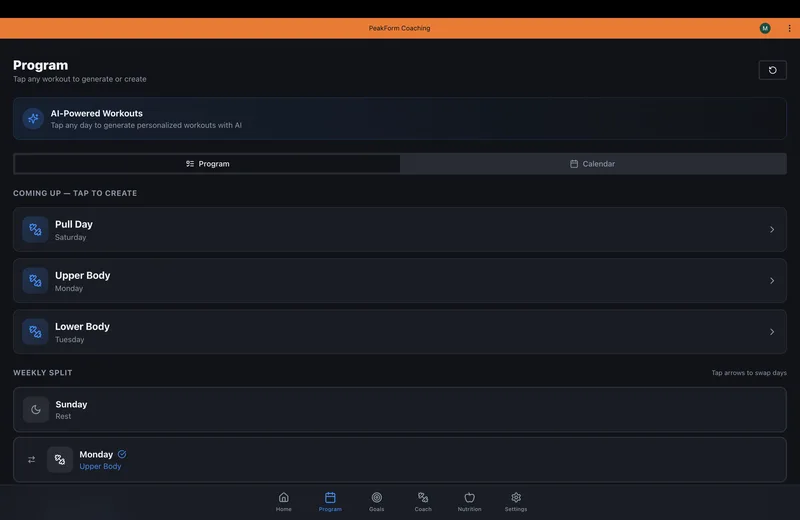The height and width of the screenshot is (520, 800).
Task: Click the WEEKLY SPLIT section label
Action: click(43, 373)
